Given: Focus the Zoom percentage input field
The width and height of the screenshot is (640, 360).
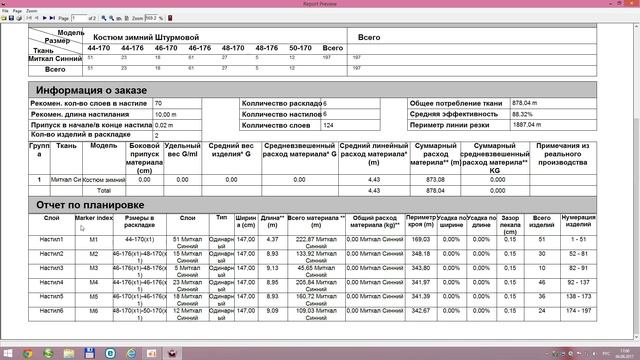Looking at the screenshot, I should click(151, 18).
